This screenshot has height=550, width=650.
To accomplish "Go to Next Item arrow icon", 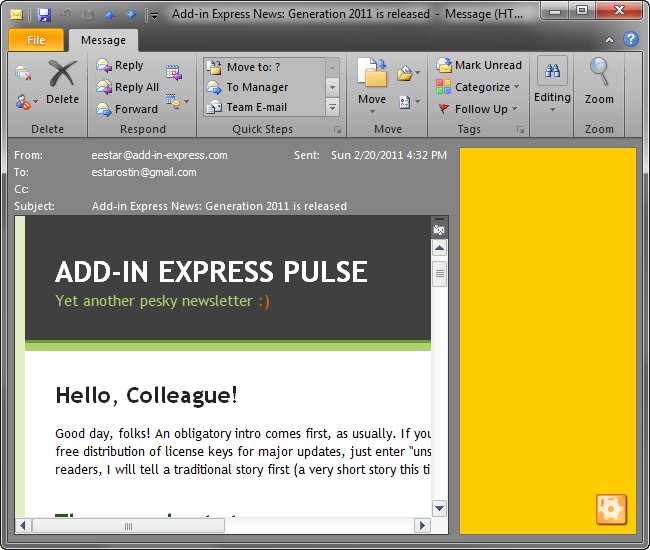I will [131, 15].
